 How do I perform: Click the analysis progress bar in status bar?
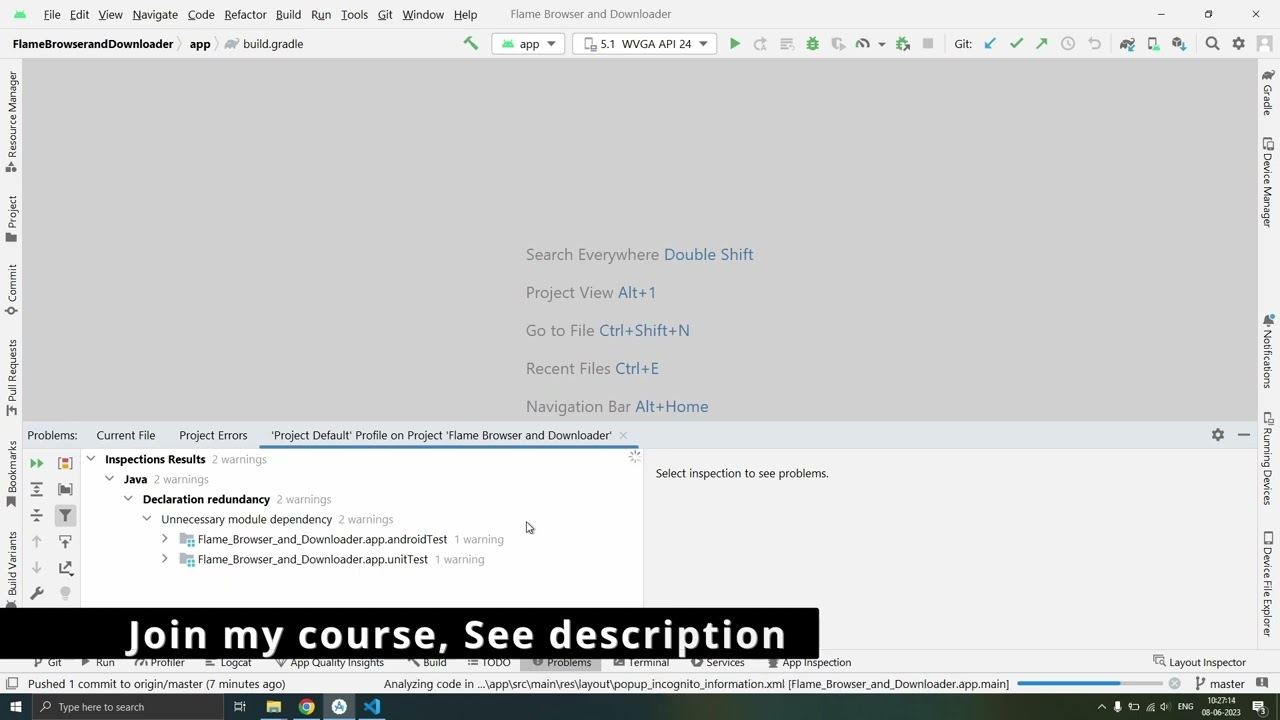pyautogui.click(x=1088, y=684)
